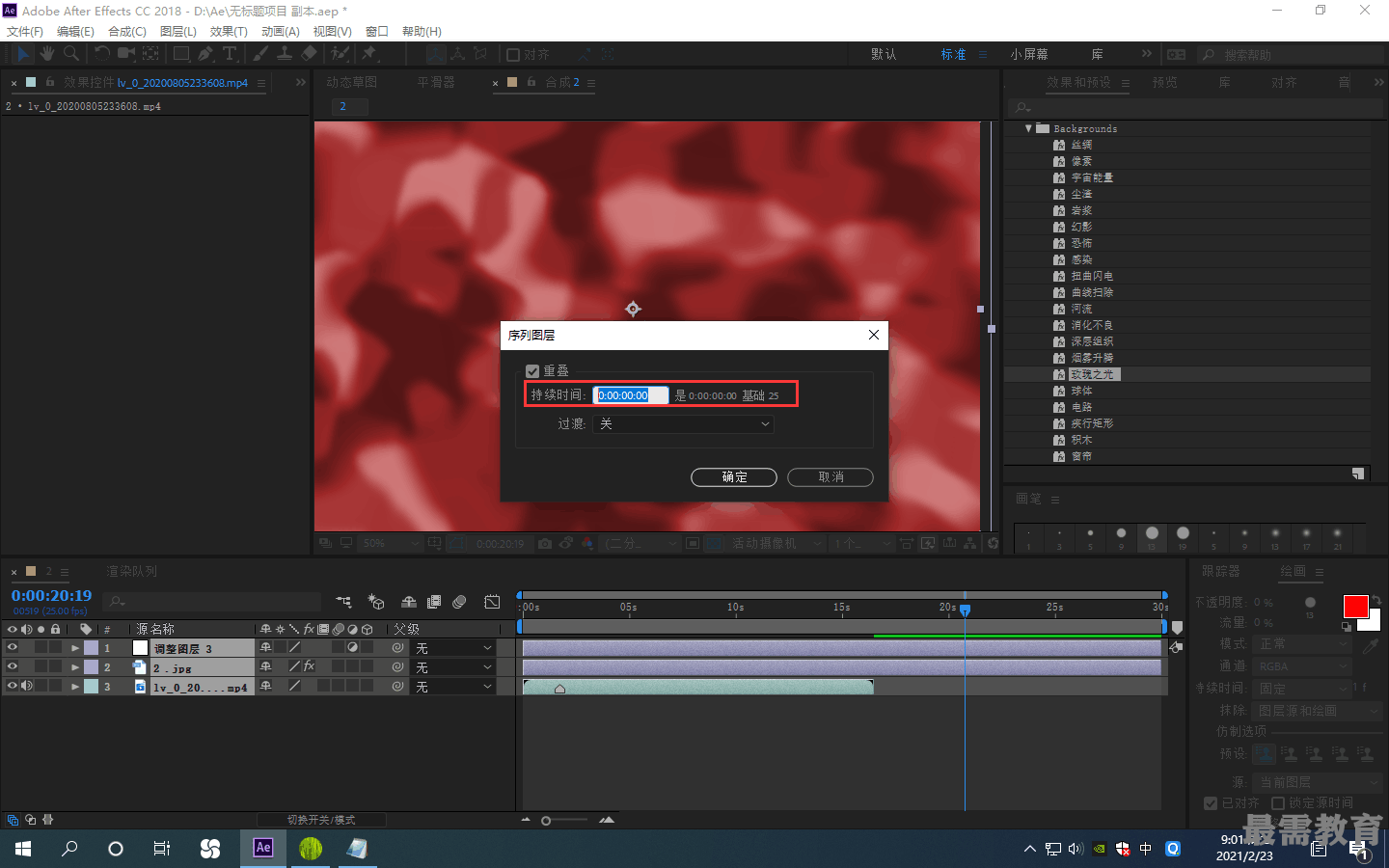Image resolution: width=1389 pixels, height=868 pixels.
Task: Toggle adjustment layer switch for 调整图层 3
Action: [353, 648]
